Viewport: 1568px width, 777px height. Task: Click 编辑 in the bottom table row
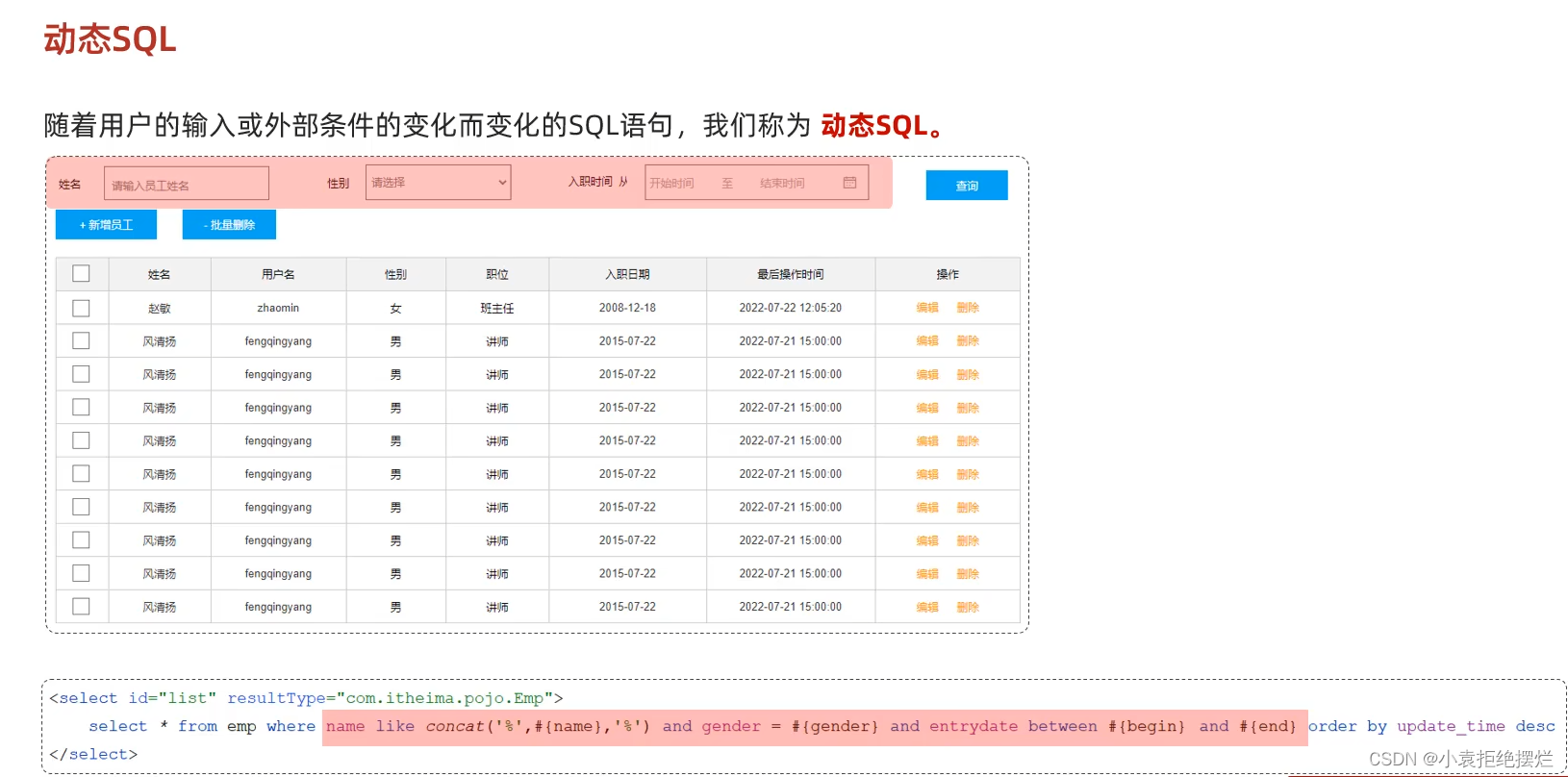[927, 607]
